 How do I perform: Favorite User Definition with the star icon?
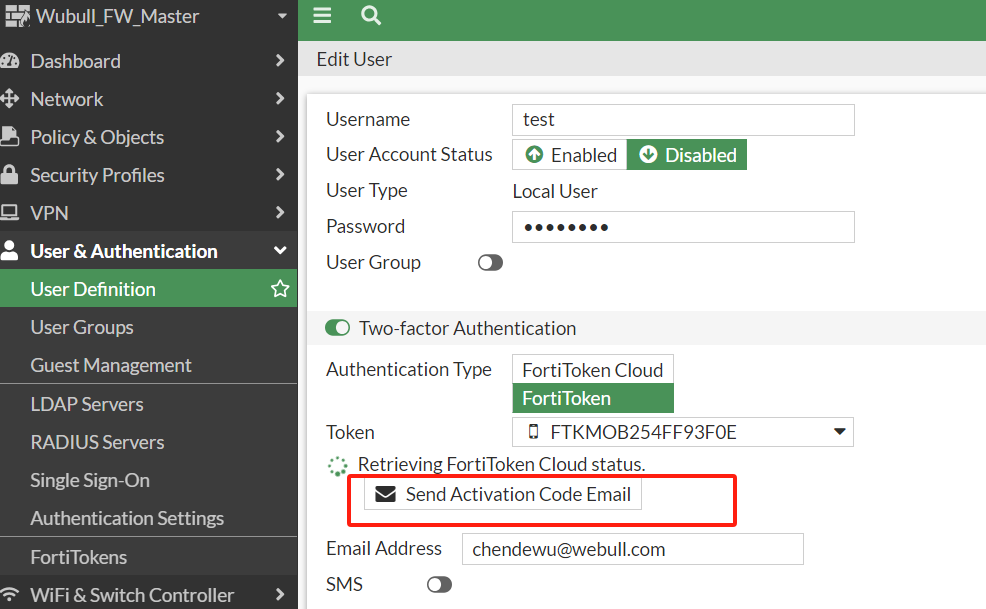(x=280, y=289)
